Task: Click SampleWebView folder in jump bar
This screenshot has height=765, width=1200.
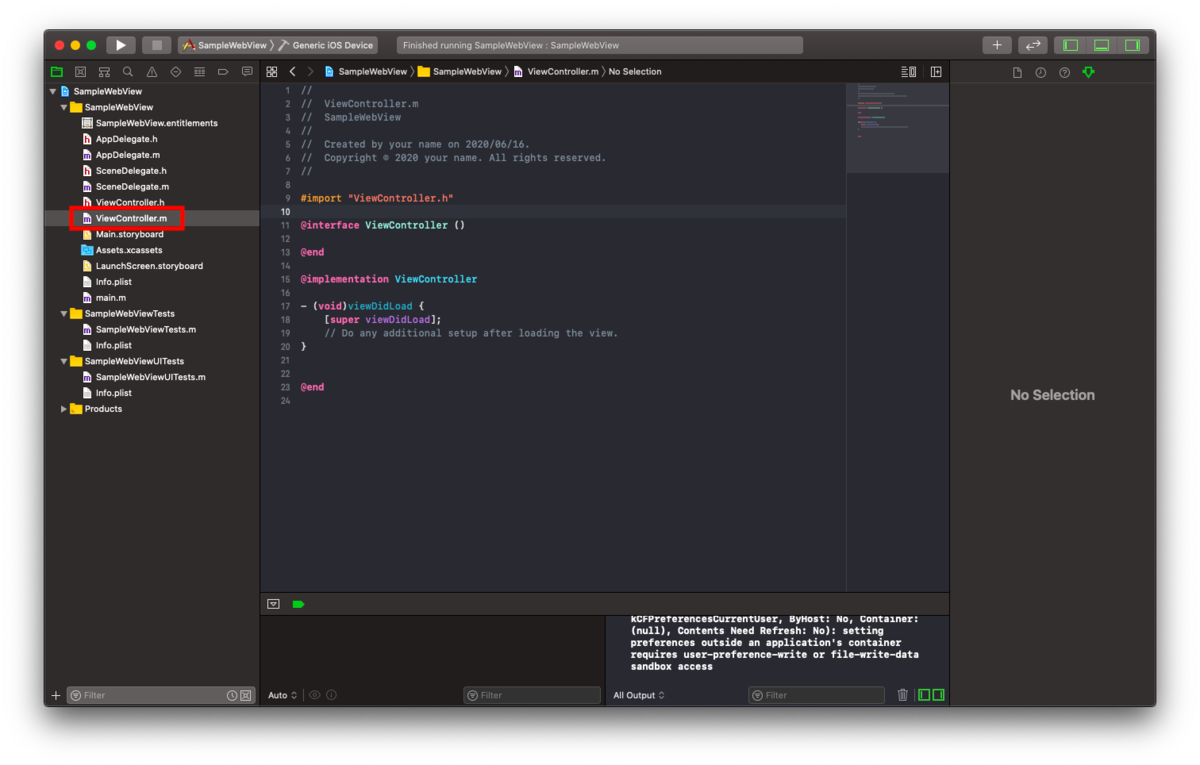Action: pyautogui.click(x=460, y=72)
